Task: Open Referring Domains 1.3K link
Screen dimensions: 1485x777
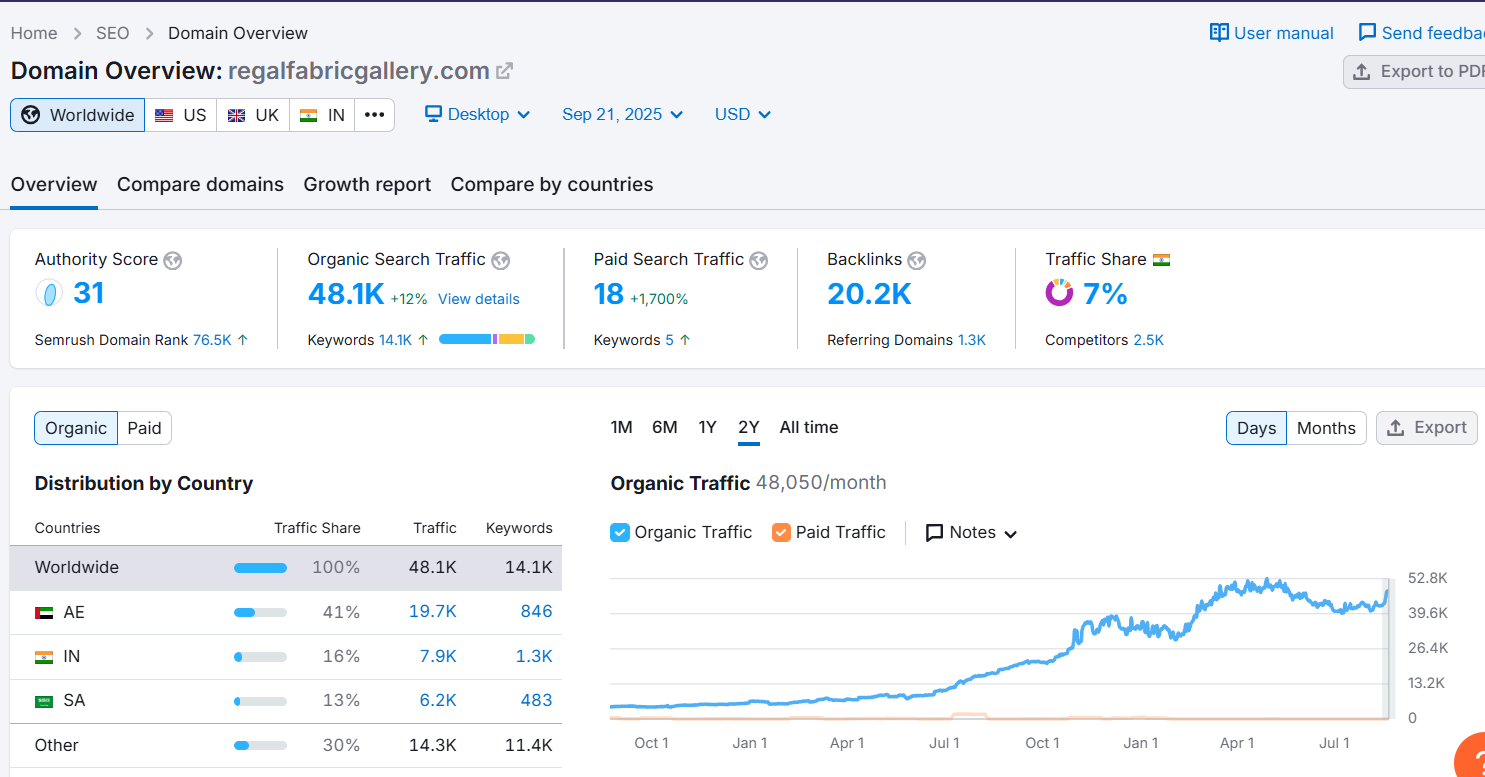Action: (972, 340)
